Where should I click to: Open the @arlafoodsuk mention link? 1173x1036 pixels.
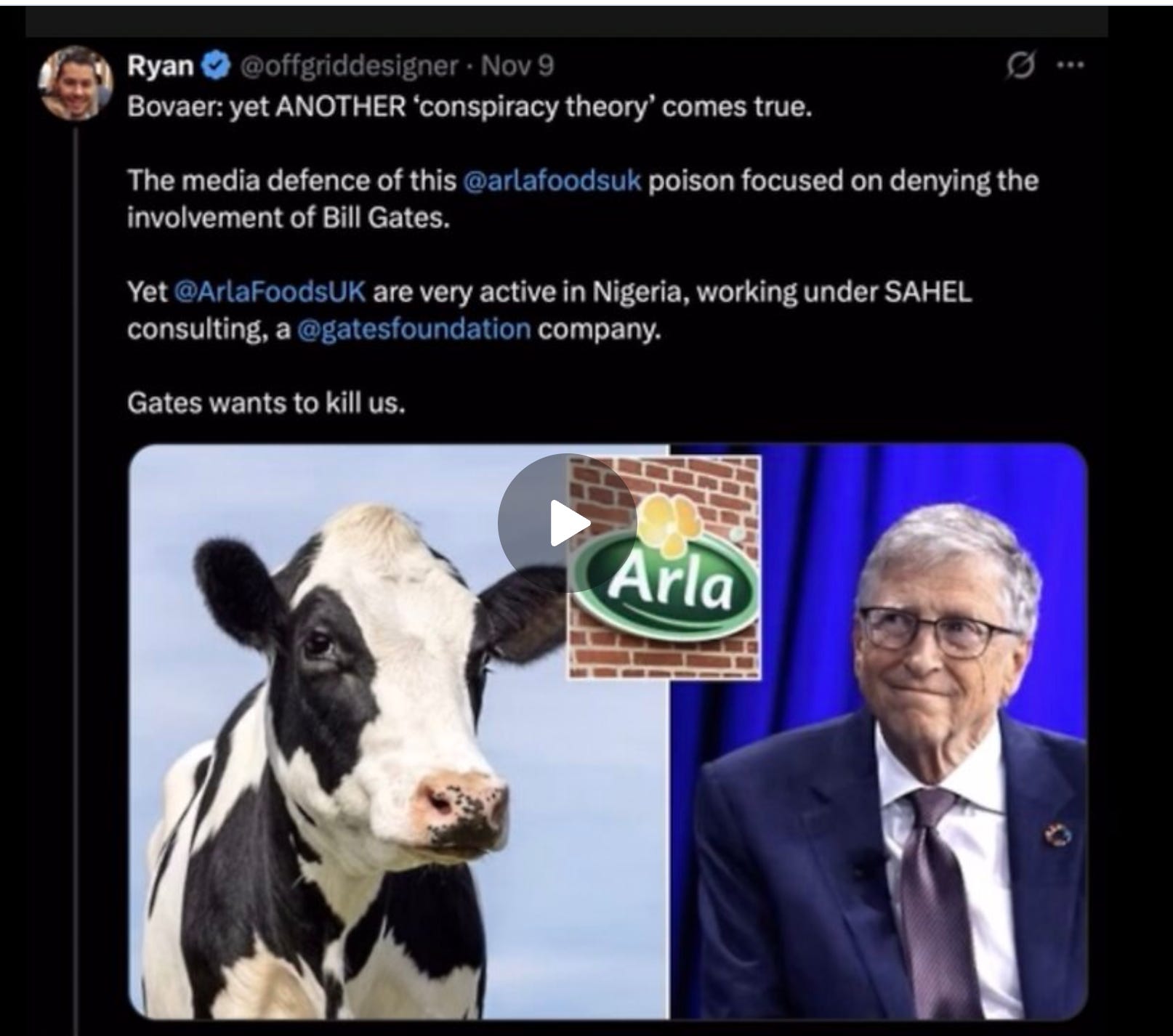click(552, 180)
